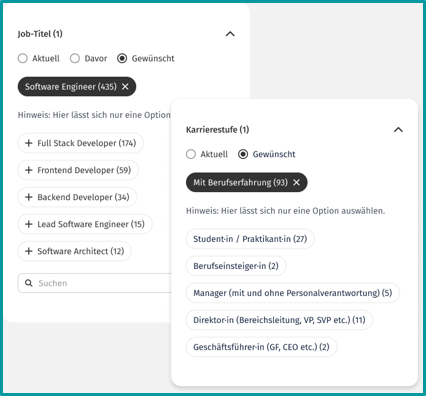Screen dimensions: 426x396
Task: Select Gewünscht radio under Karrierestufe
Action: [243, 154]
